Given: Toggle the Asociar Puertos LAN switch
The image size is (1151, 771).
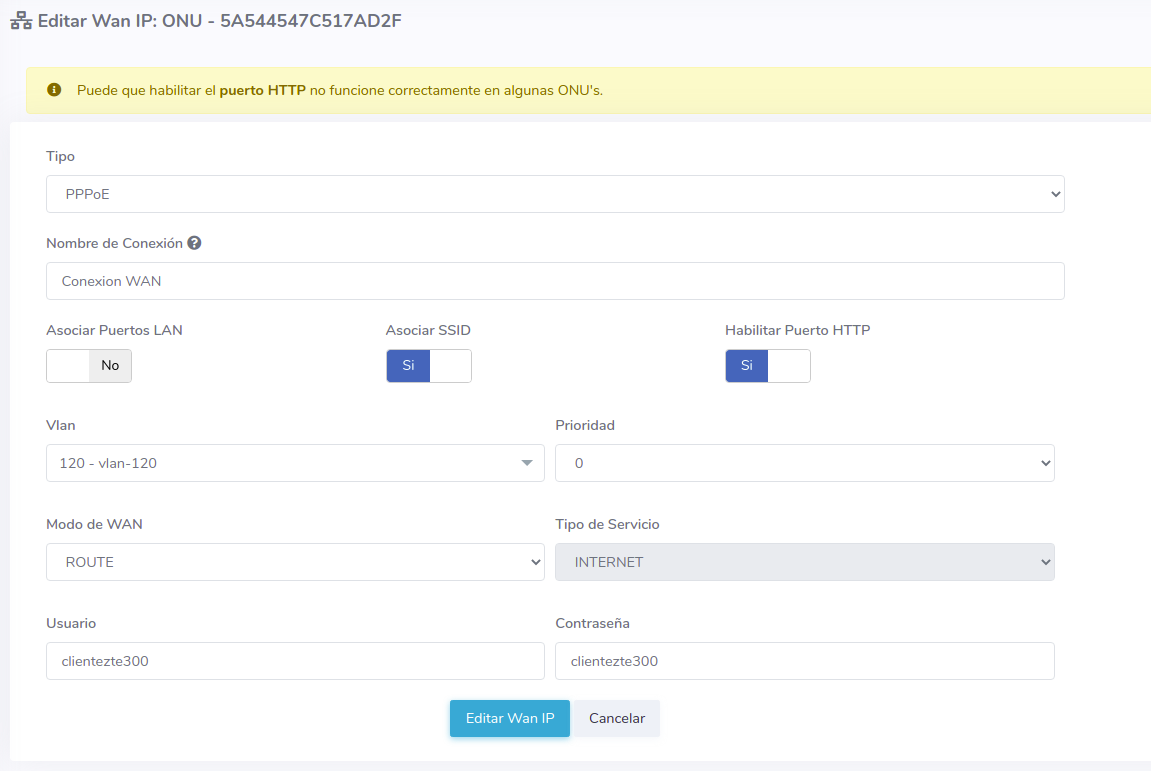Looking at the screenshot, I should click(89, 366).
